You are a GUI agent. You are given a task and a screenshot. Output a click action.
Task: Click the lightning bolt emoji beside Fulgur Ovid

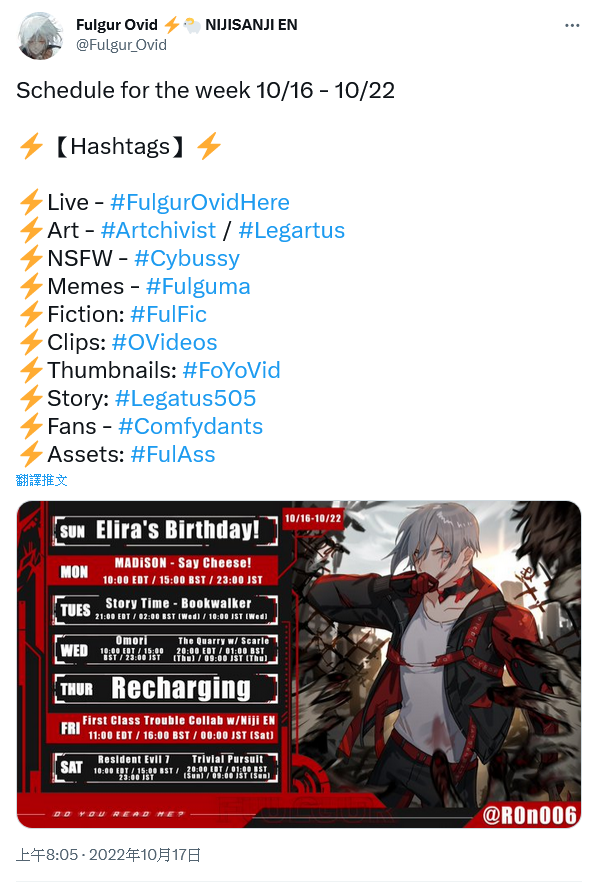pos(172,25)
